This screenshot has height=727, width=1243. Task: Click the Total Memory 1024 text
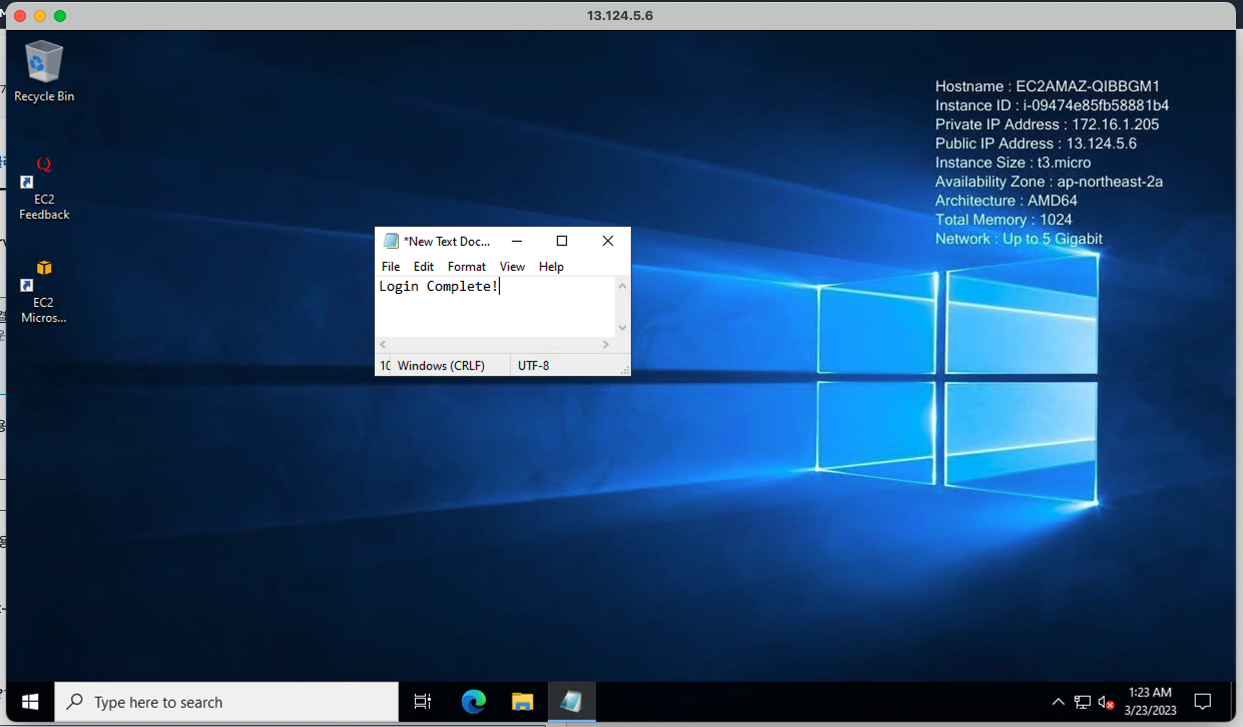[x=1003, y=219]
